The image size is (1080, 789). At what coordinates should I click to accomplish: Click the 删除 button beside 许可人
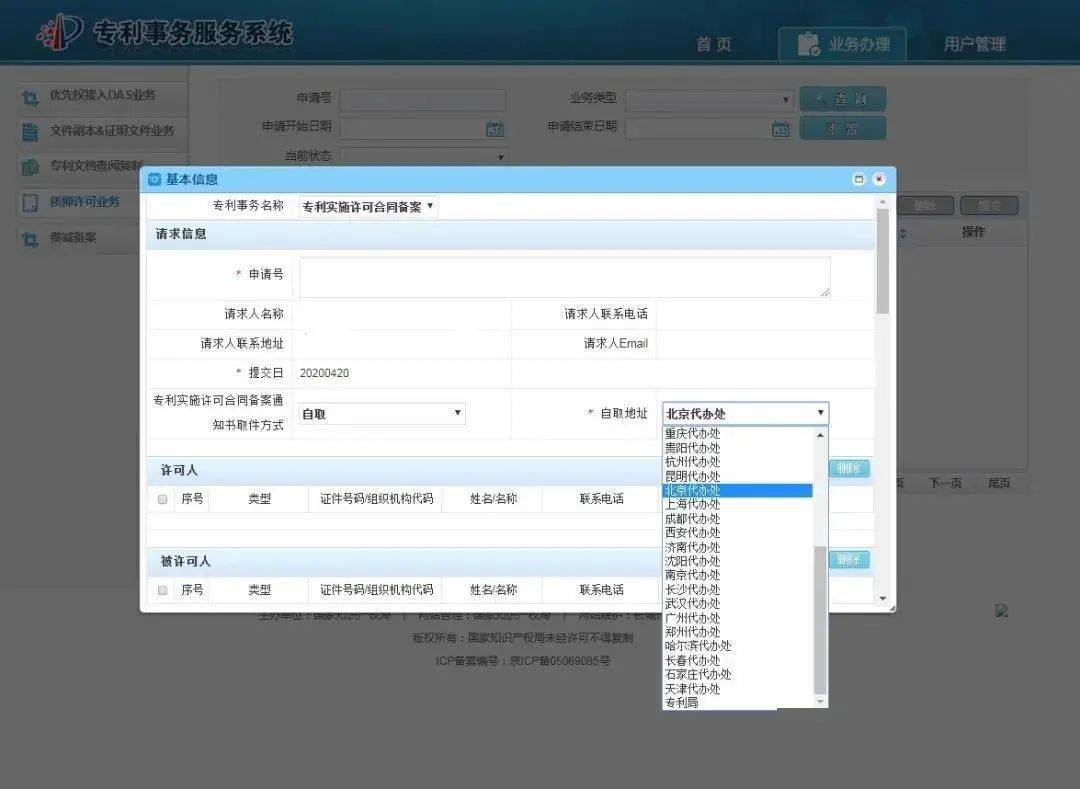(x=848, y=468)
